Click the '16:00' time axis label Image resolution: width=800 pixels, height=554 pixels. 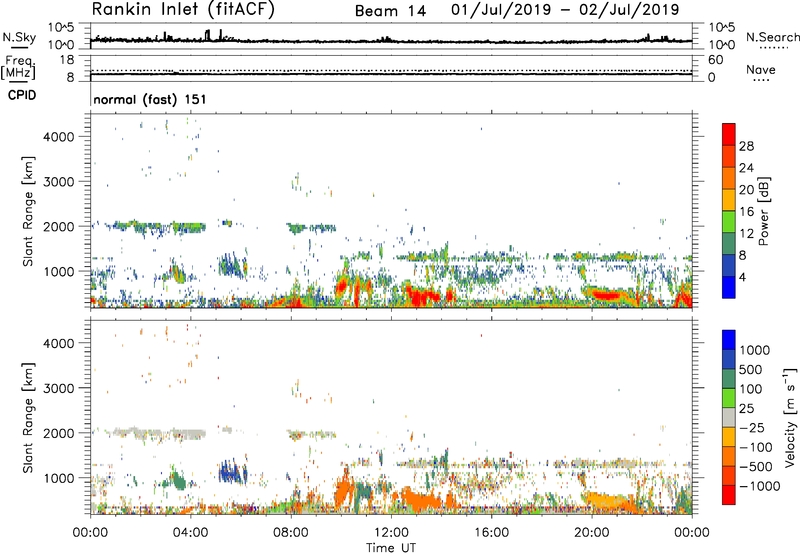[491, 533]
